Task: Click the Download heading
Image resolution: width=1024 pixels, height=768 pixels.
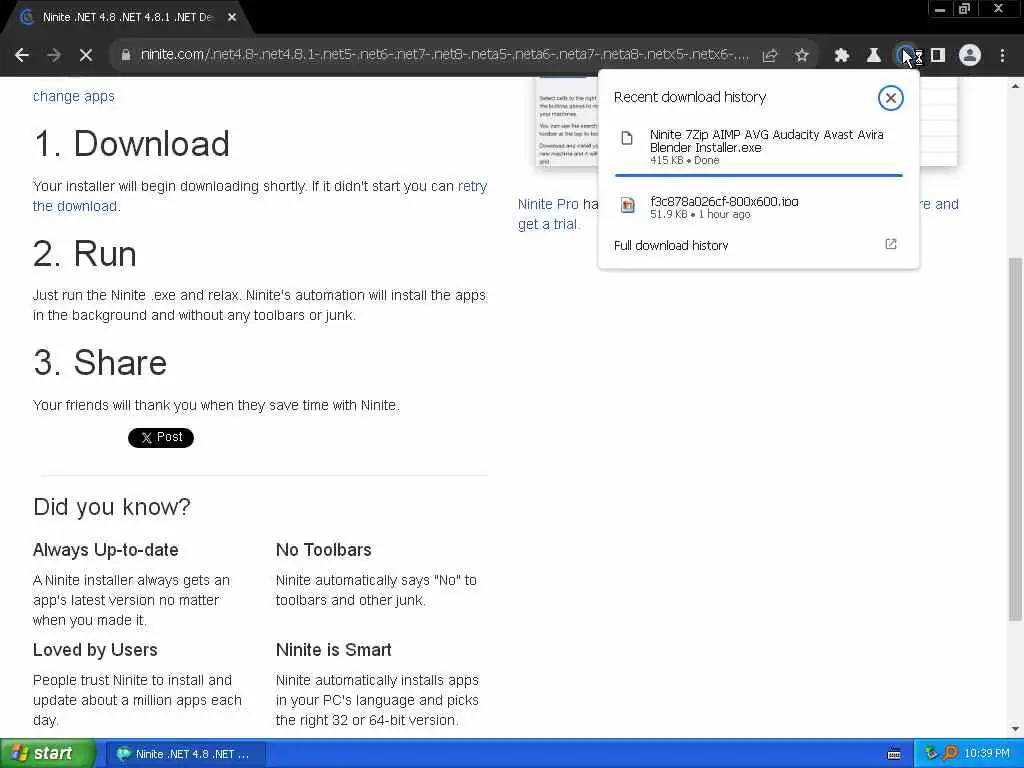Action: [131, 143]
